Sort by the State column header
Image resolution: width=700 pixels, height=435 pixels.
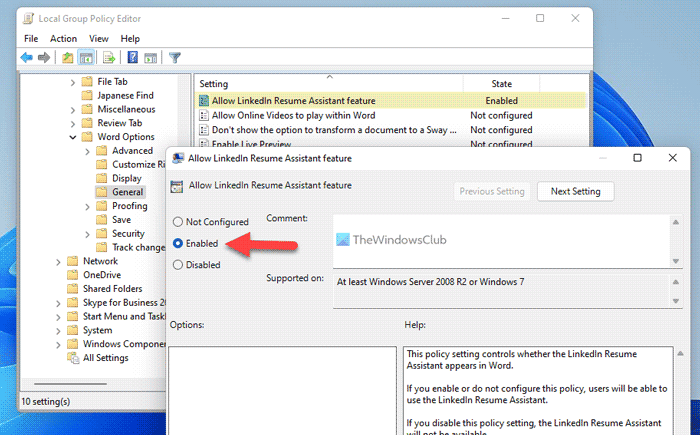[501, 84]
